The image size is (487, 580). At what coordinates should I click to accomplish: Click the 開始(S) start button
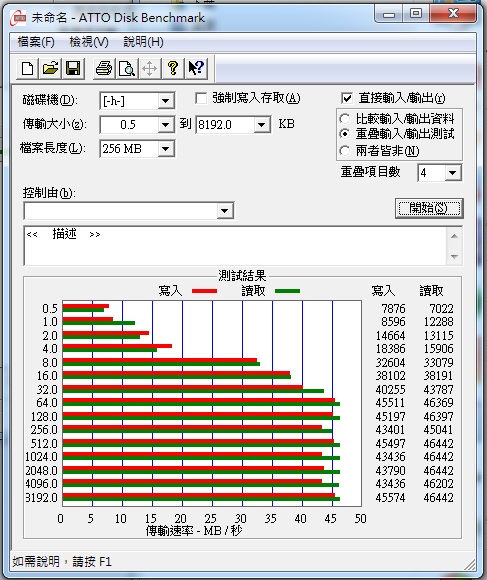click(429, 208)
